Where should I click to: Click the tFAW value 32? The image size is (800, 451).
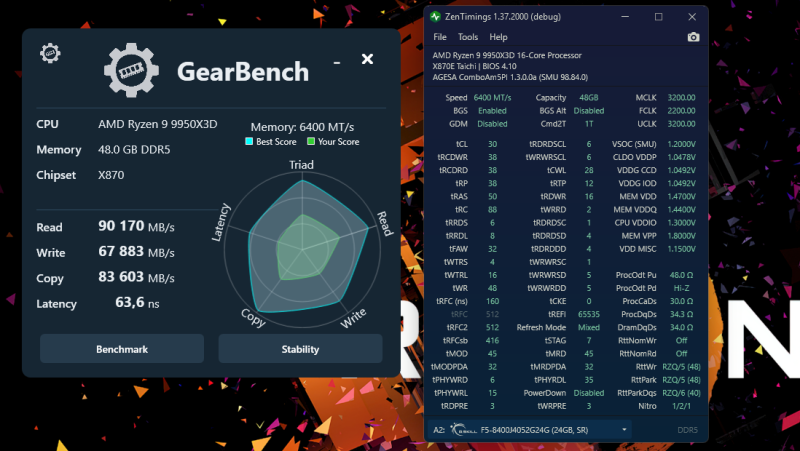[x=492, y=249]
